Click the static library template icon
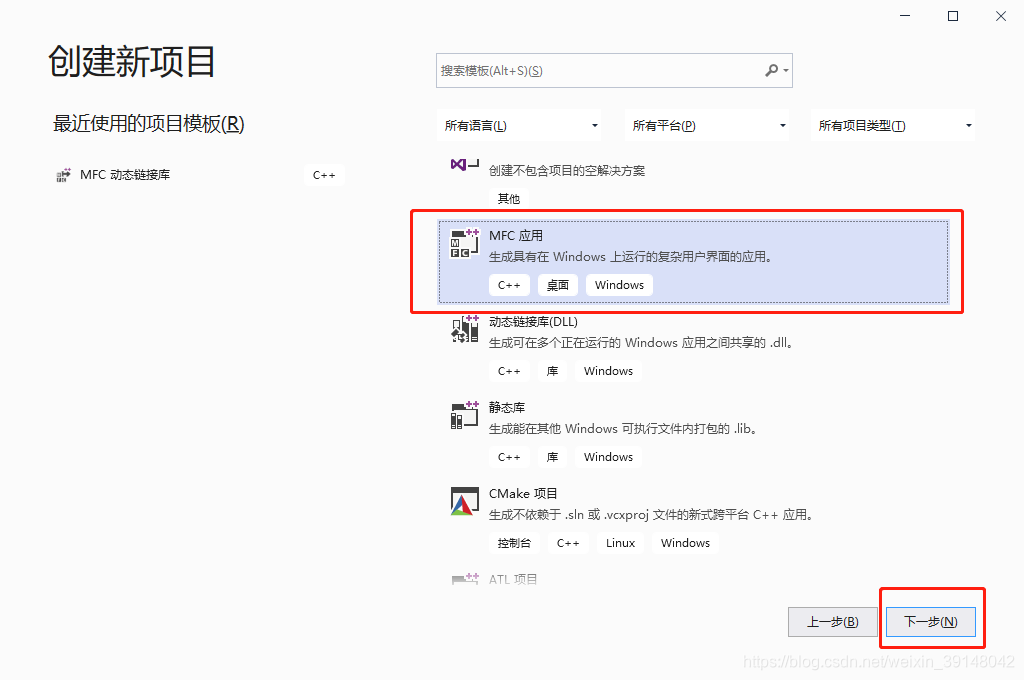1024x680 pixels. point(464,415)
